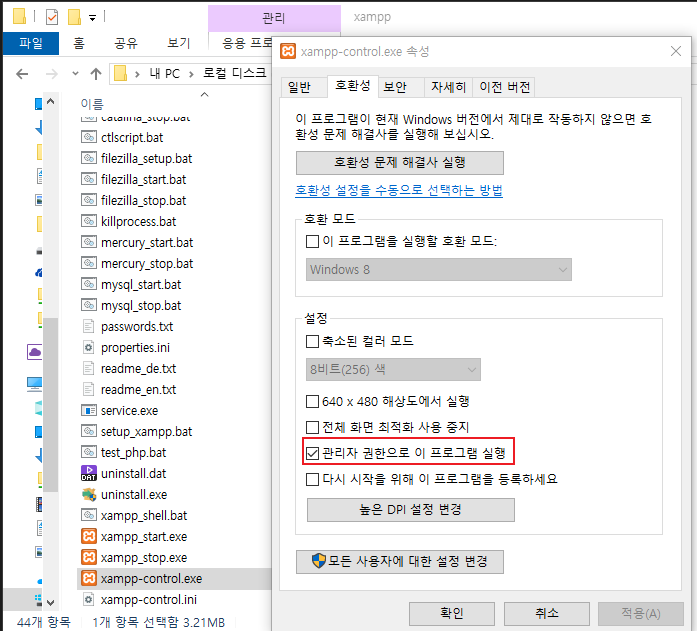Click the readme_de.txt document icon
The width and height of the screenshot is (697, 631).
pos(89,368)
